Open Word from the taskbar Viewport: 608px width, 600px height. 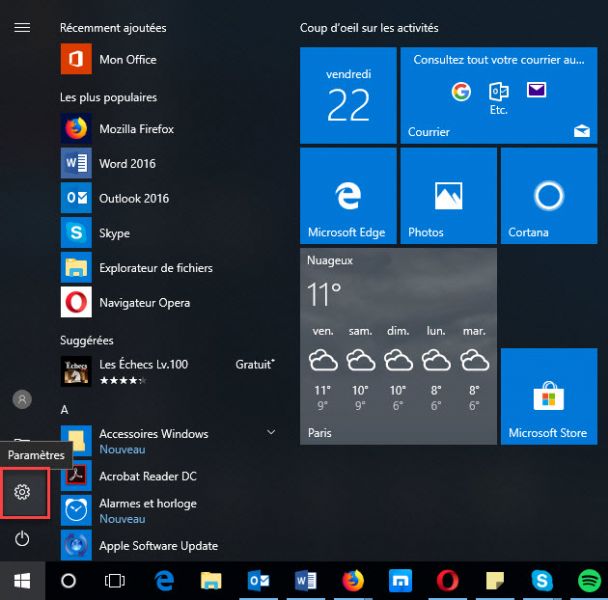coord(306,581)
